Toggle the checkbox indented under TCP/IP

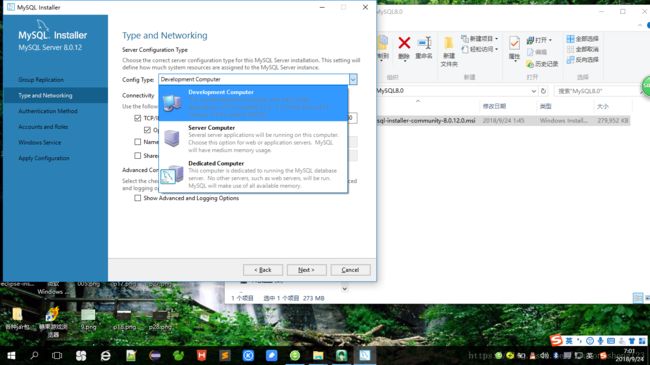point(147,130)
